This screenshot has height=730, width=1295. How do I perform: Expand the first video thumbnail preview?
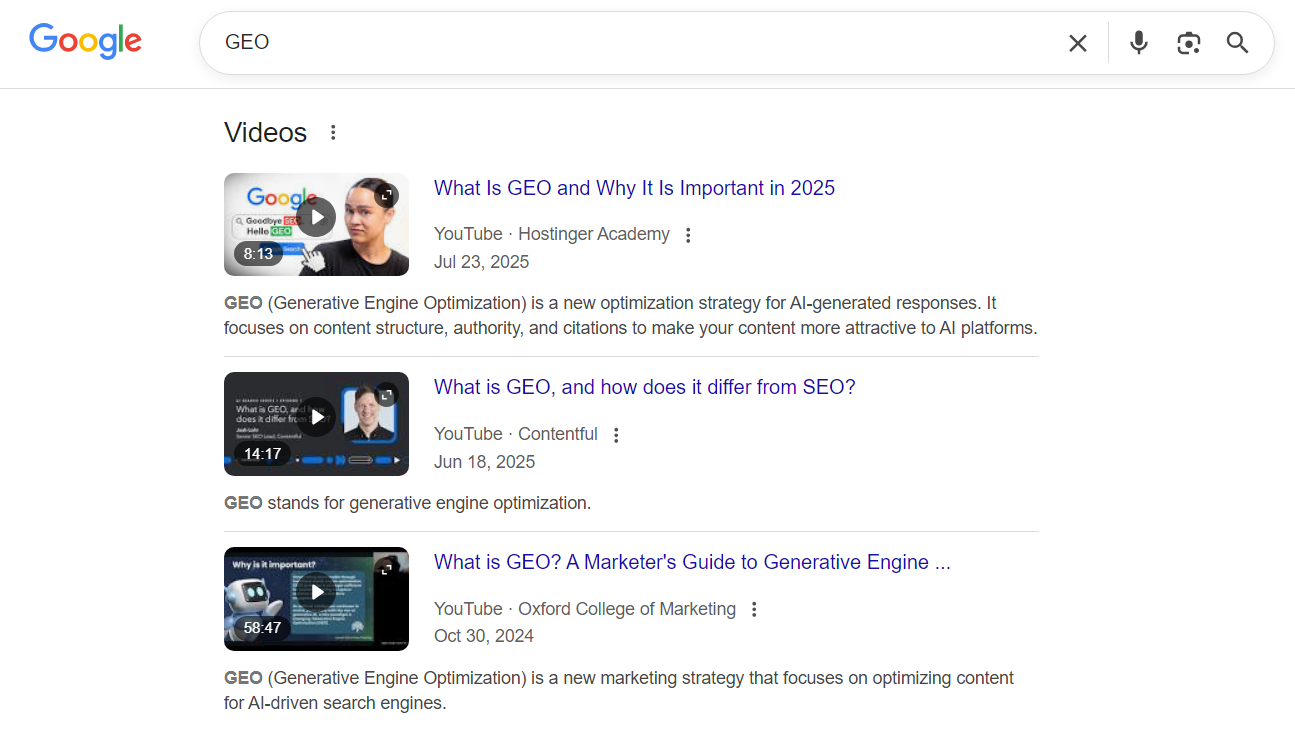coord(387,195)
